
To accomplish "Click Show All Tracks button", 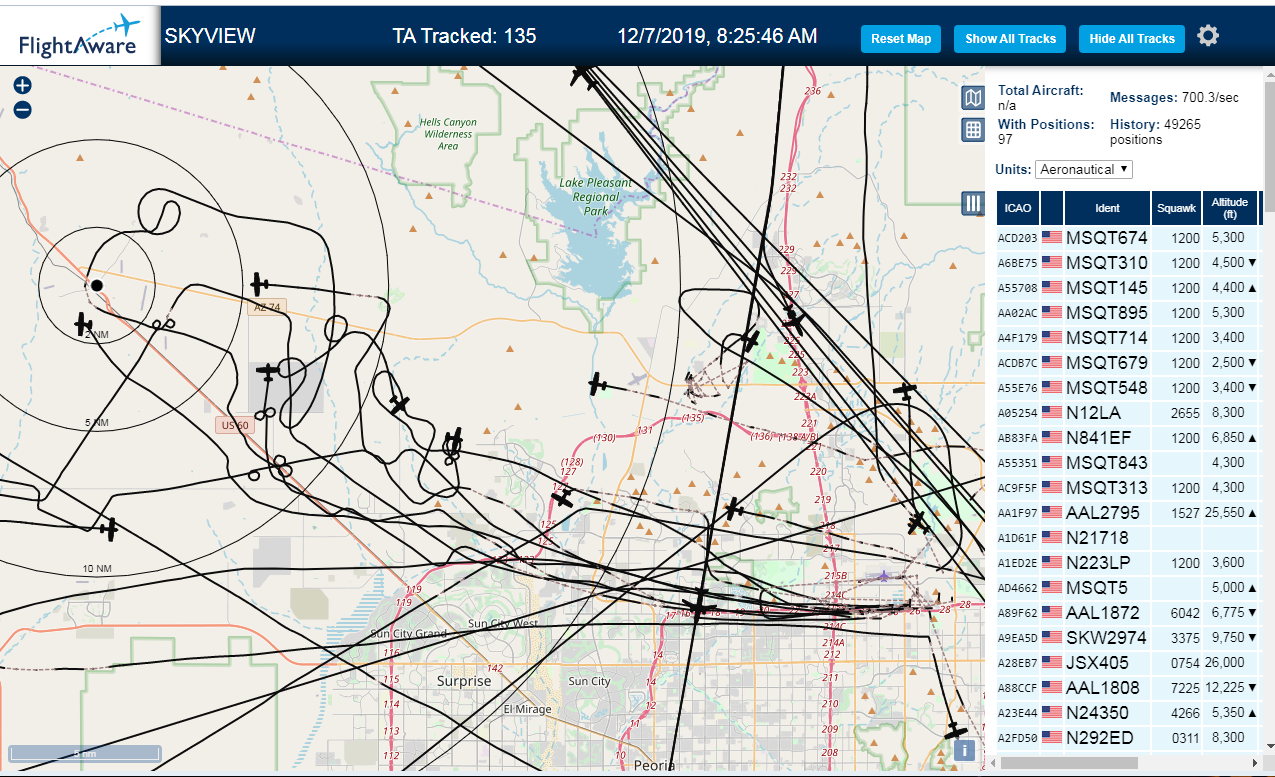I will [x=1010, y=39].
